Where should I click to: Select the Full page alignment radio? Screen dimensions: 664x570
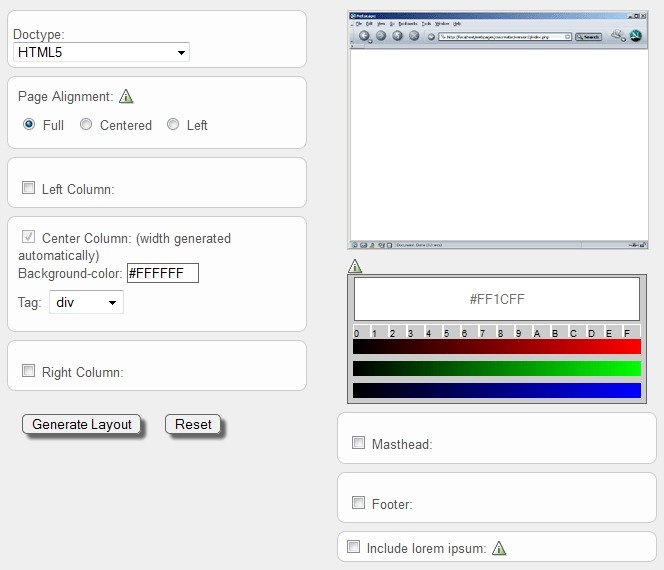29,124
